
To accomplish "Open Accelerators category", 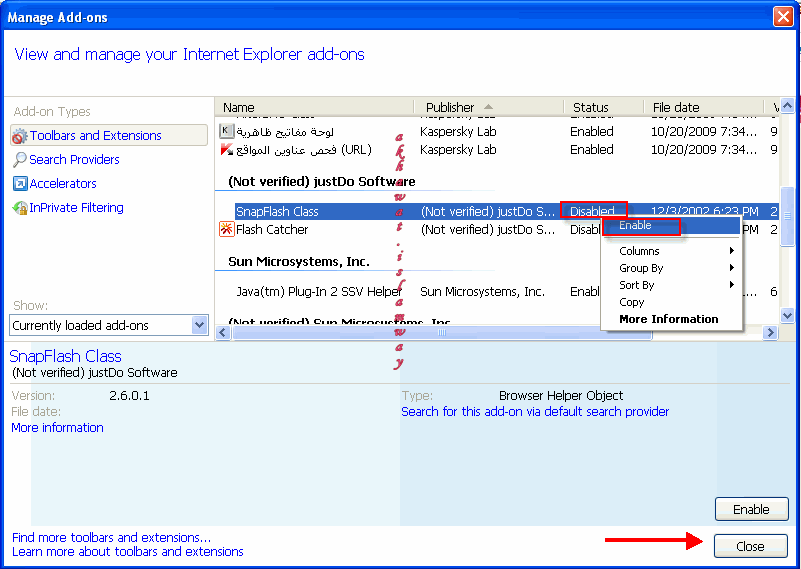I will pos(63,183).
